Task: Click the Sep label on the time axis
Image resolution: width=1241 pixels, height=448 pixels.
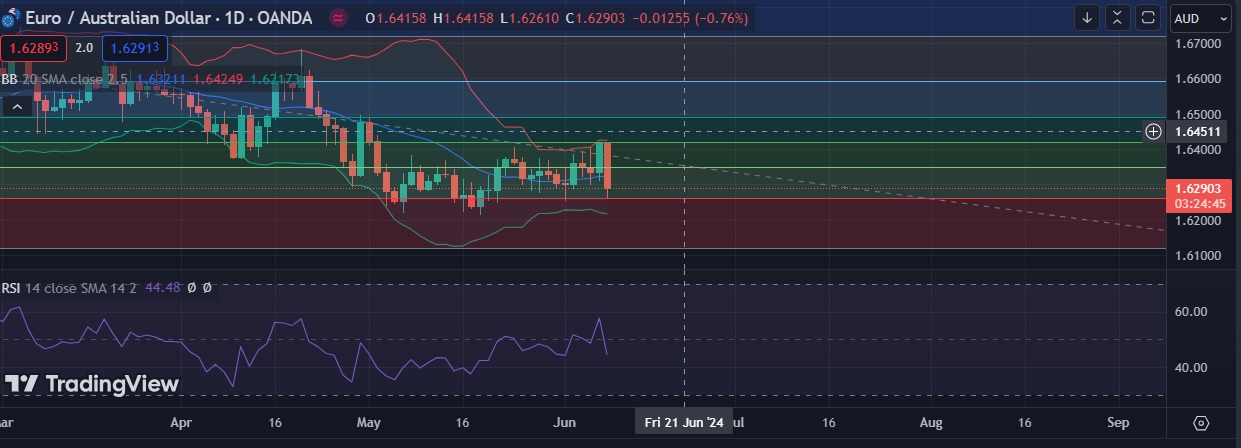Action: pyautogui.click(x=1119, y=423)
